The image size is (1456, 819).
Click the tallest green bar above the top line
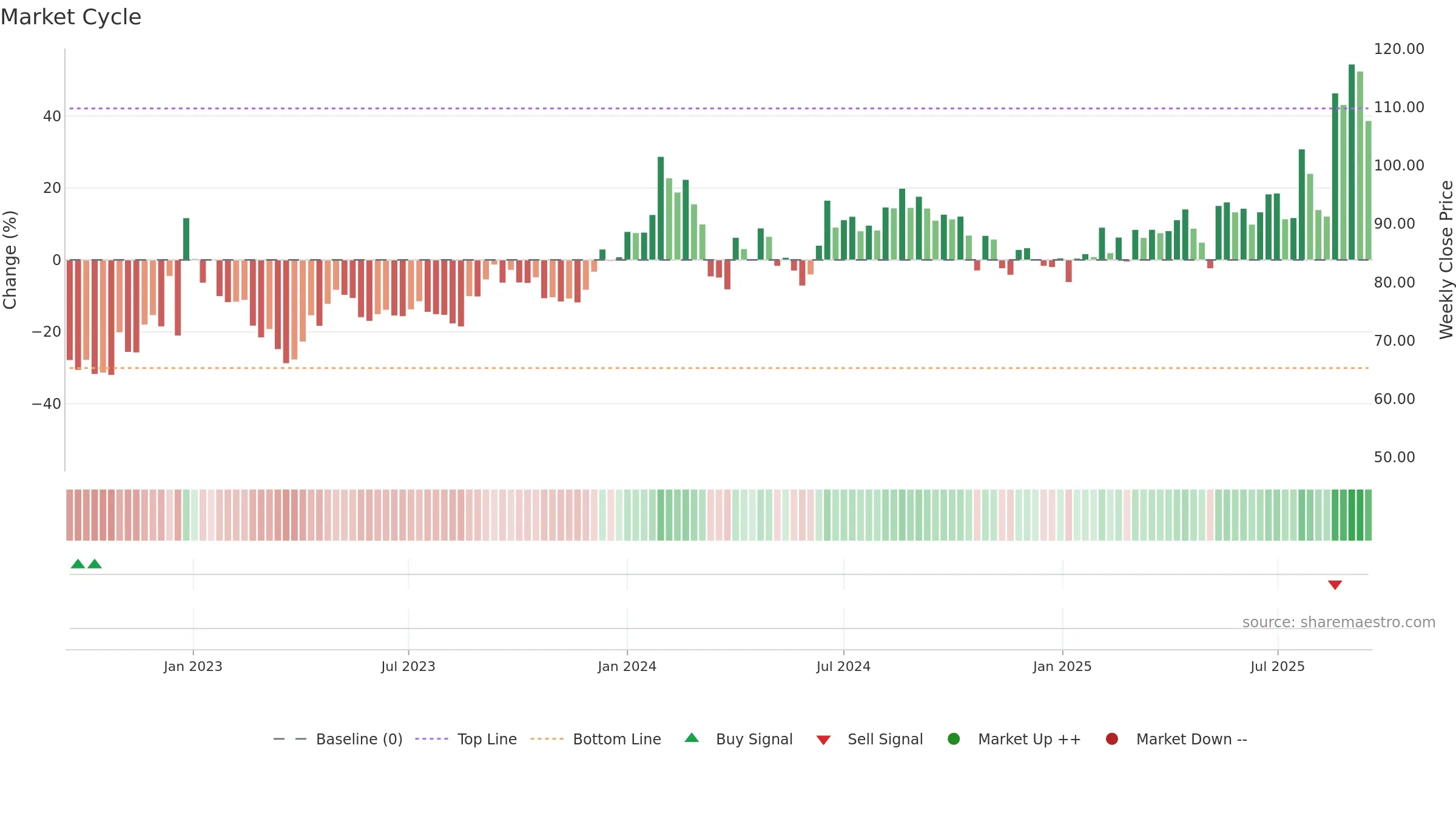pos(1352,162)
